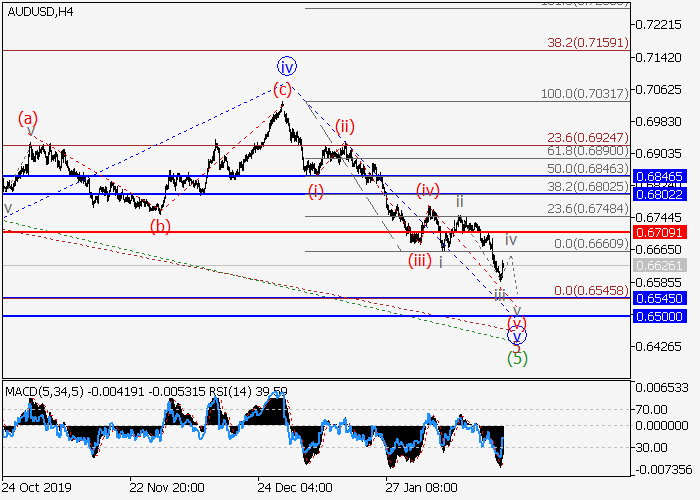Select the red (ii) wave label
The width and height of the screenshot is (700, 500).
345,126
